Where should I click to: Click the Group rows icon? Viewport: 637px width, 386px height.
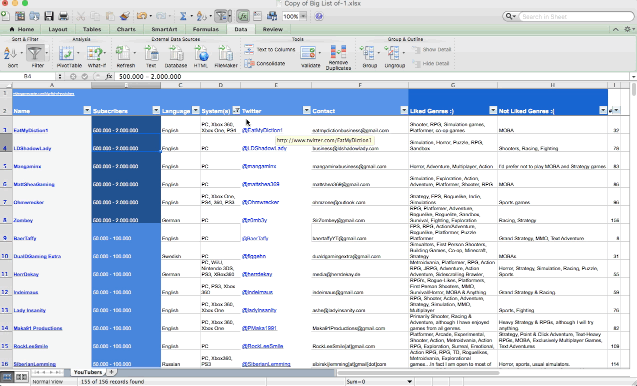(367, 53)
